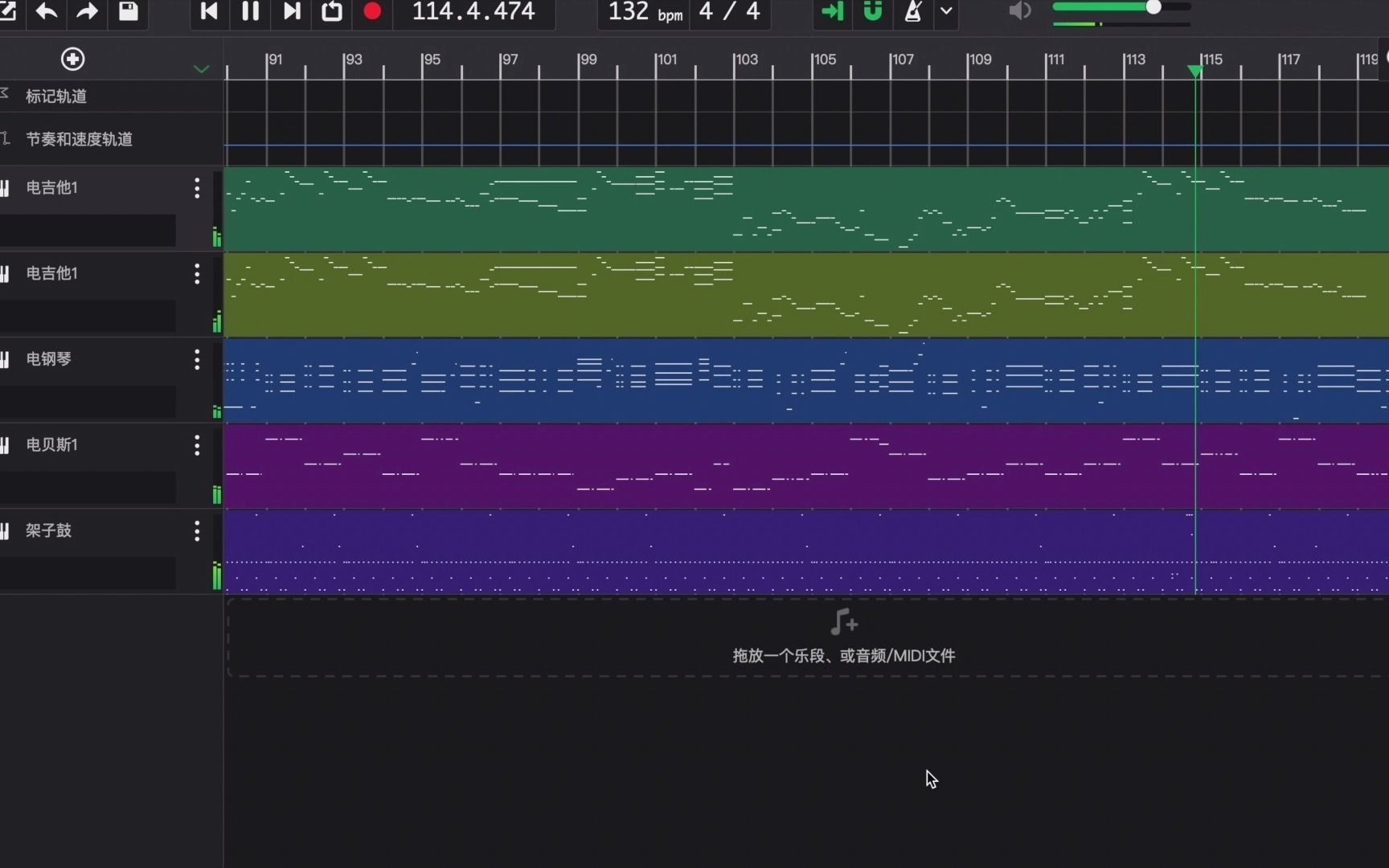Change the 4 / 4 time signature
Screen dimensions: 1389x868
coord(729,11)
